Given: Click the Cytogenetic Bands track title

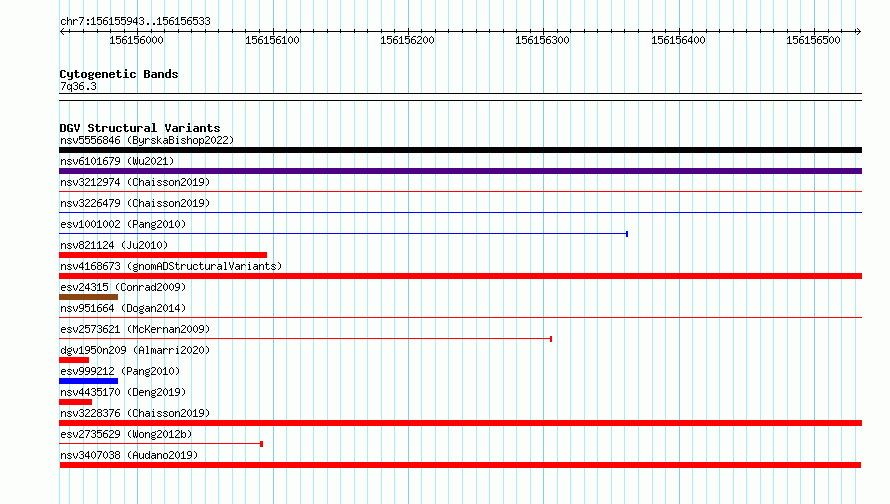Looking at the screenshot, I should (119, 74).
